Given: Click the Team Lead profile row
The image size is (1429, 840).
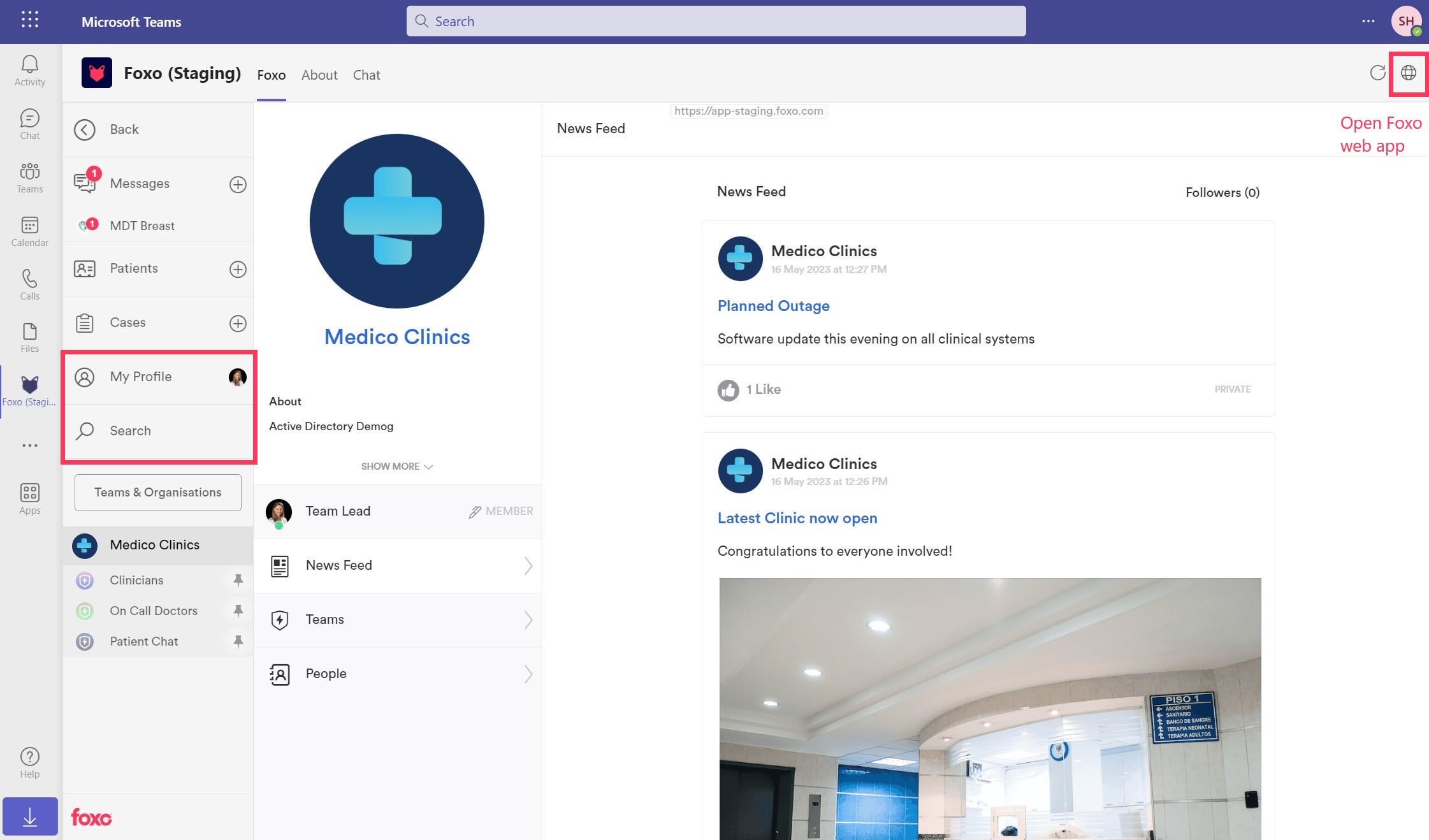Looking at the screenshot, I should [398, 512].
